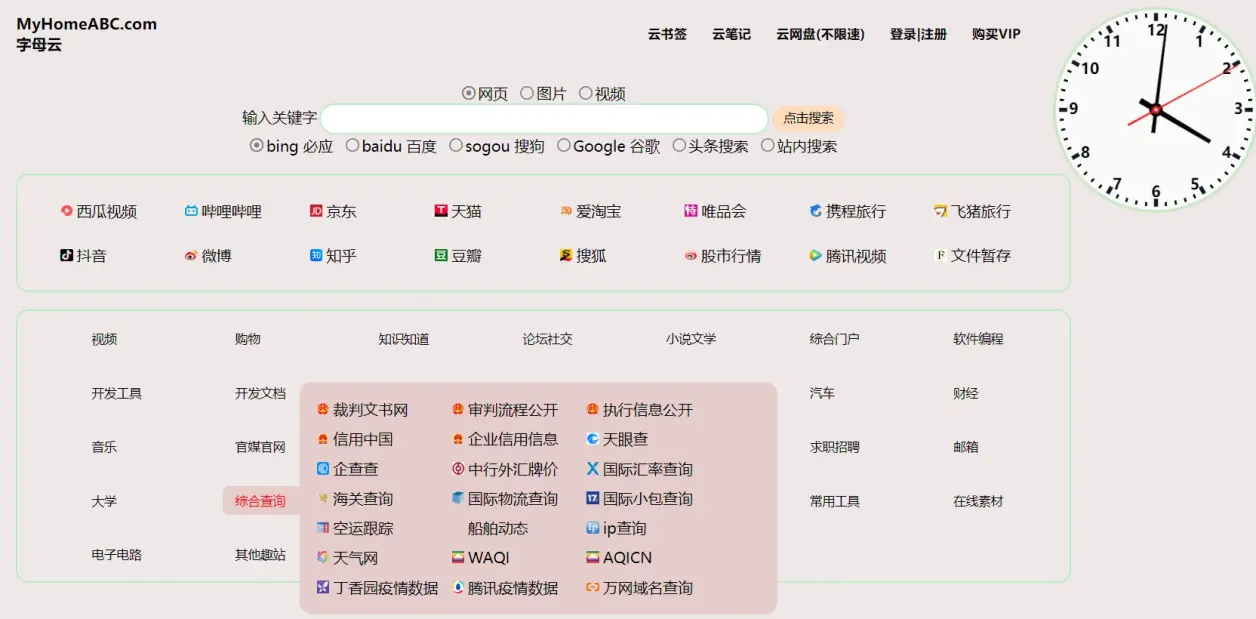Expand the 软件编程 category
The image size is (1256, 619).
pyautogui.click(x=978, y=339)
